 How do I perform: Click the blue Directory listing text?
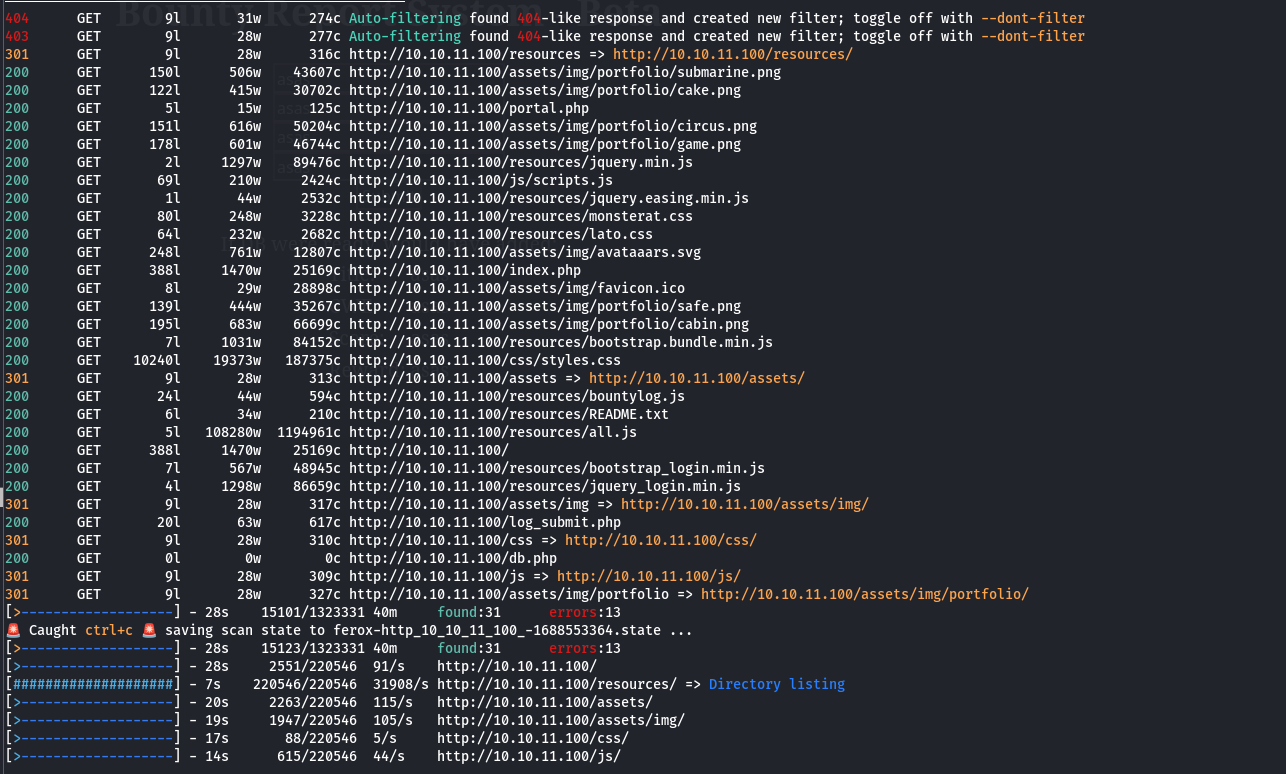[777, 684]
